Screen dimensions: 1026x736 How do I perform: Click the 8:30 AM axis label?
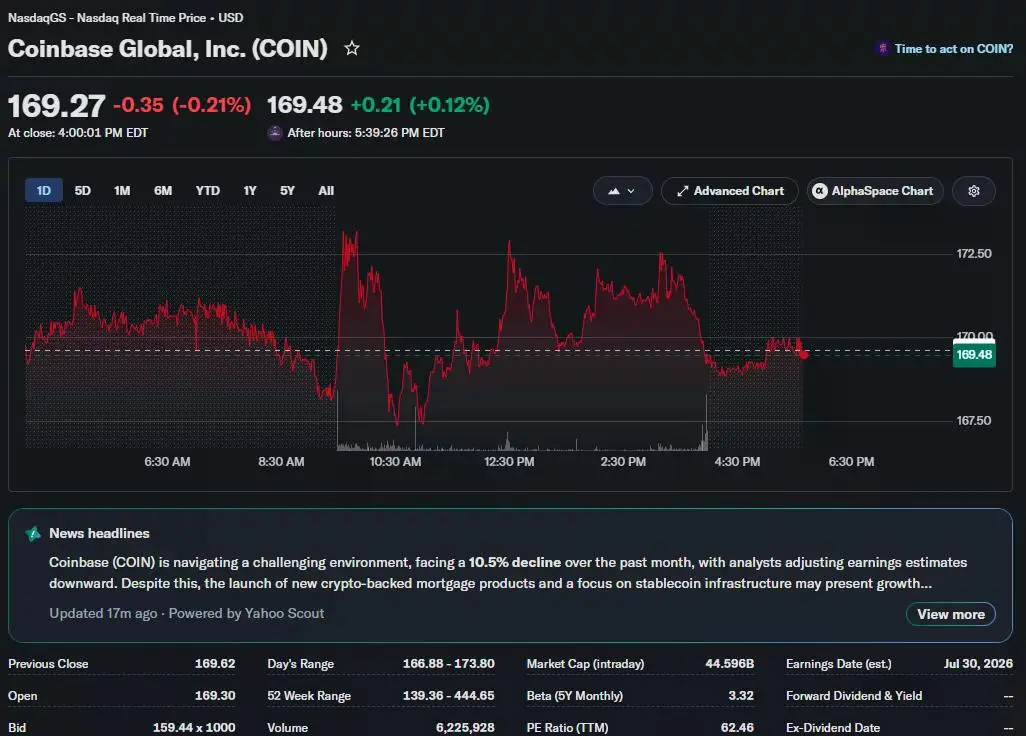coord(281,462)
